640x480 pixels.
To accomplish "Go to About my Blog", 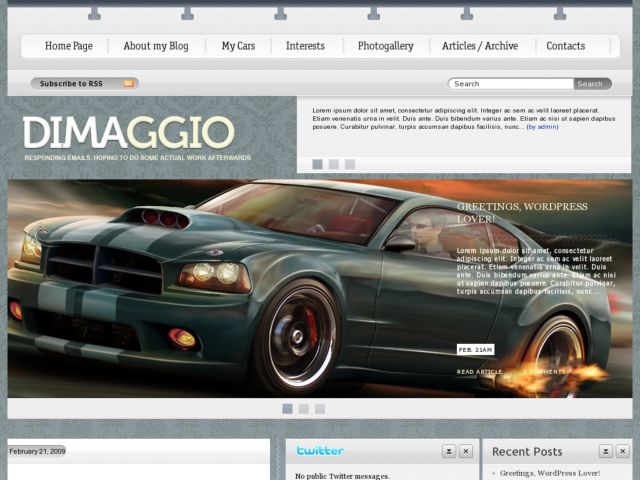I will (x=156, y=46).
